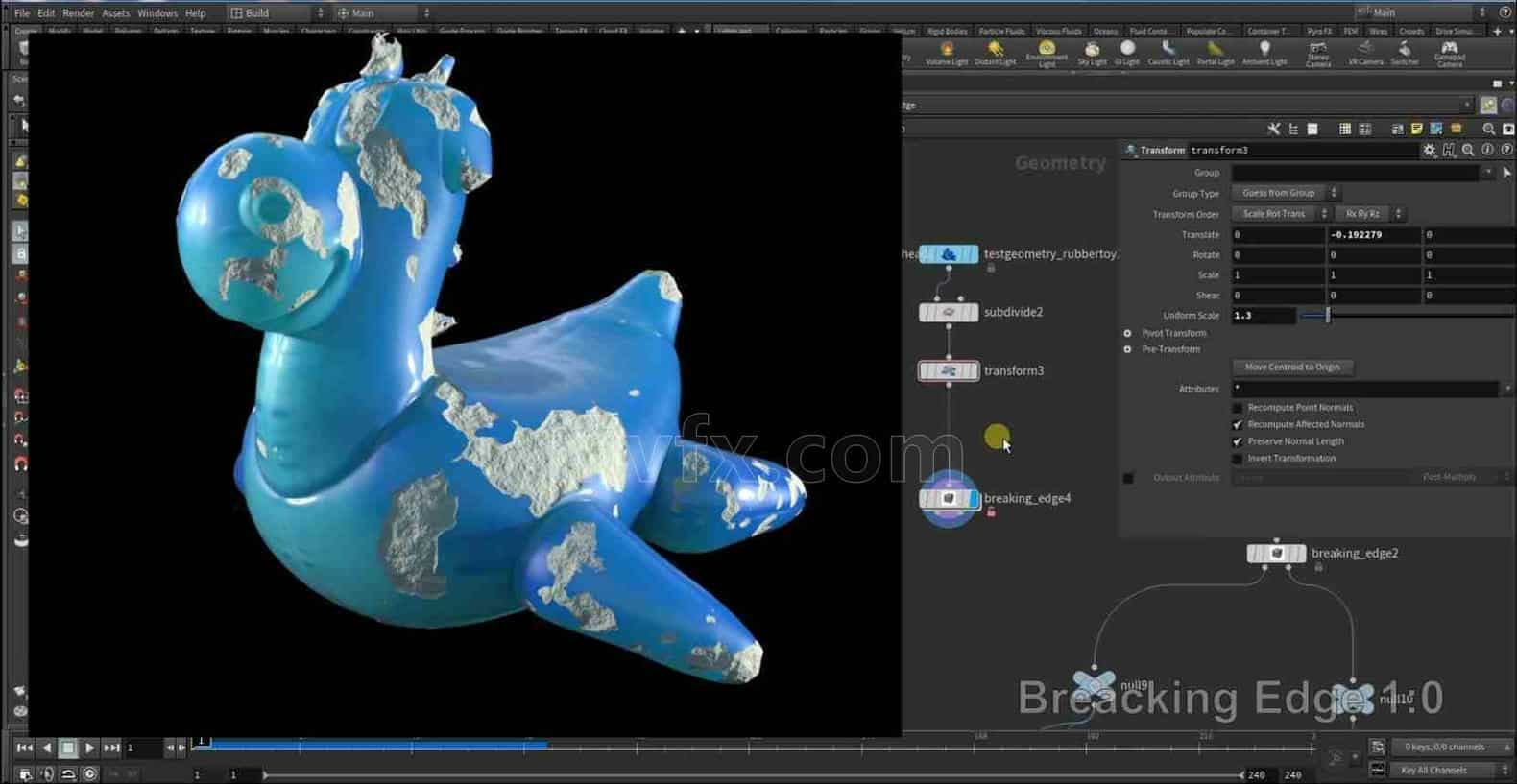Uncheck Preserve Normal Length
Image resolution: width=1517 pixels, height=784 pixels.
point(1238,441)
